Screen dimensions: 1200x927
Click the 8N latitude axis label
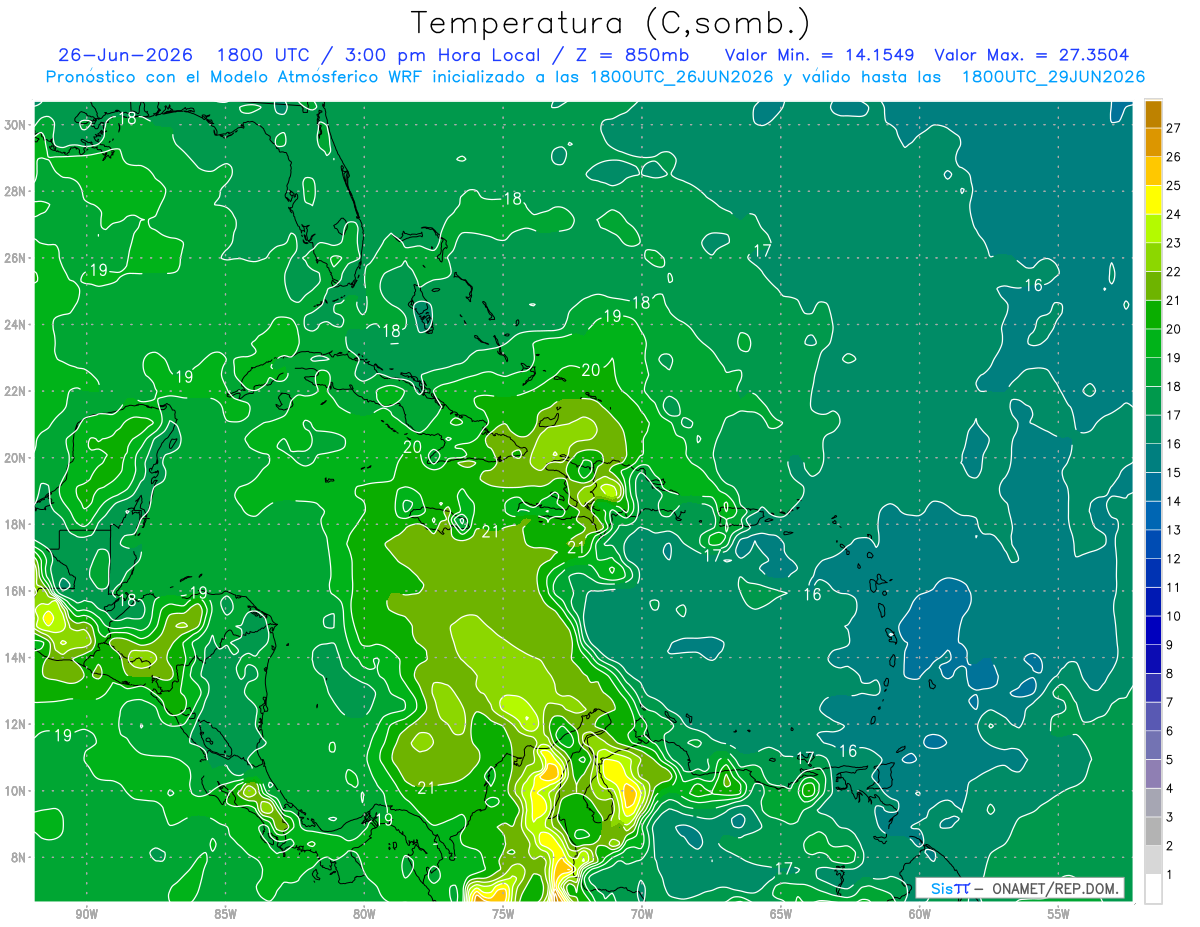coord(18,857)
